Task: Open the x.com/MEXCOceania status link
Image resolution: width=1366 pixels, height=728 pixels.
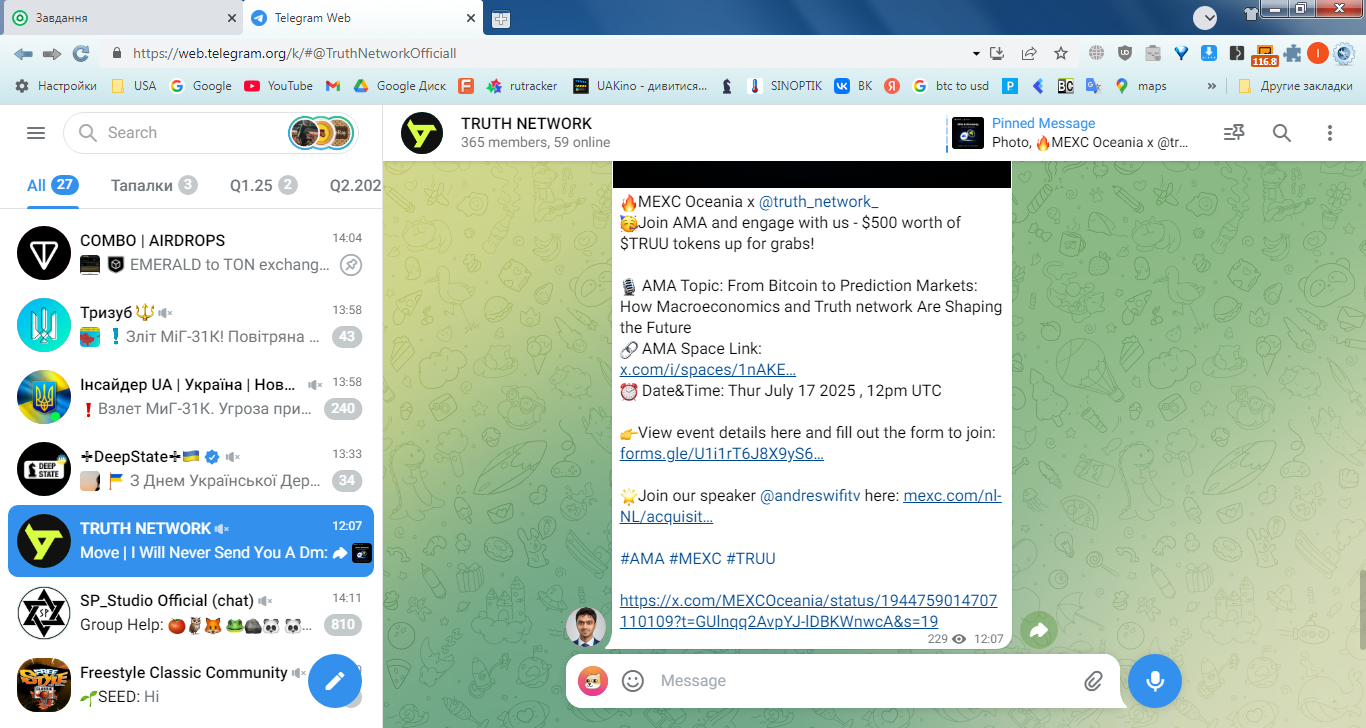Action: (808, 611)
